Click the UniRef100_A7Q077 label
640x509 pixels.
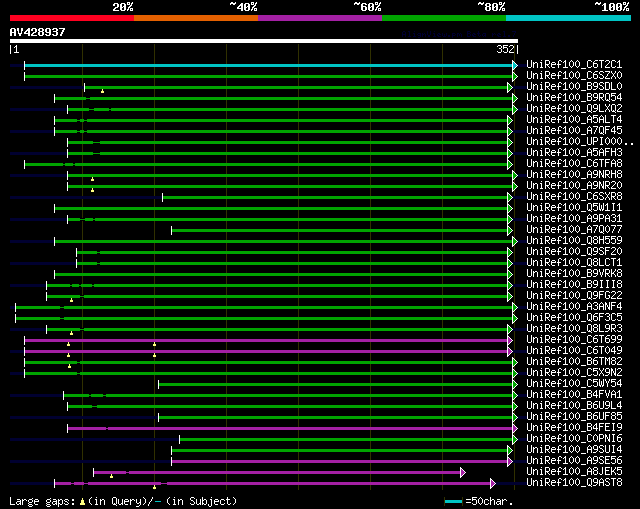(574, 230)
